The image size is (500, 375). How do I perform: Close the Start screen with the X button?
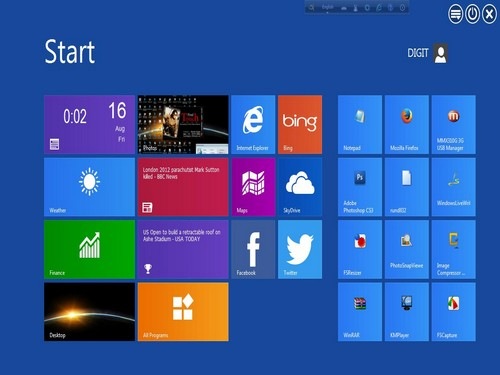(x=489, y=14)
